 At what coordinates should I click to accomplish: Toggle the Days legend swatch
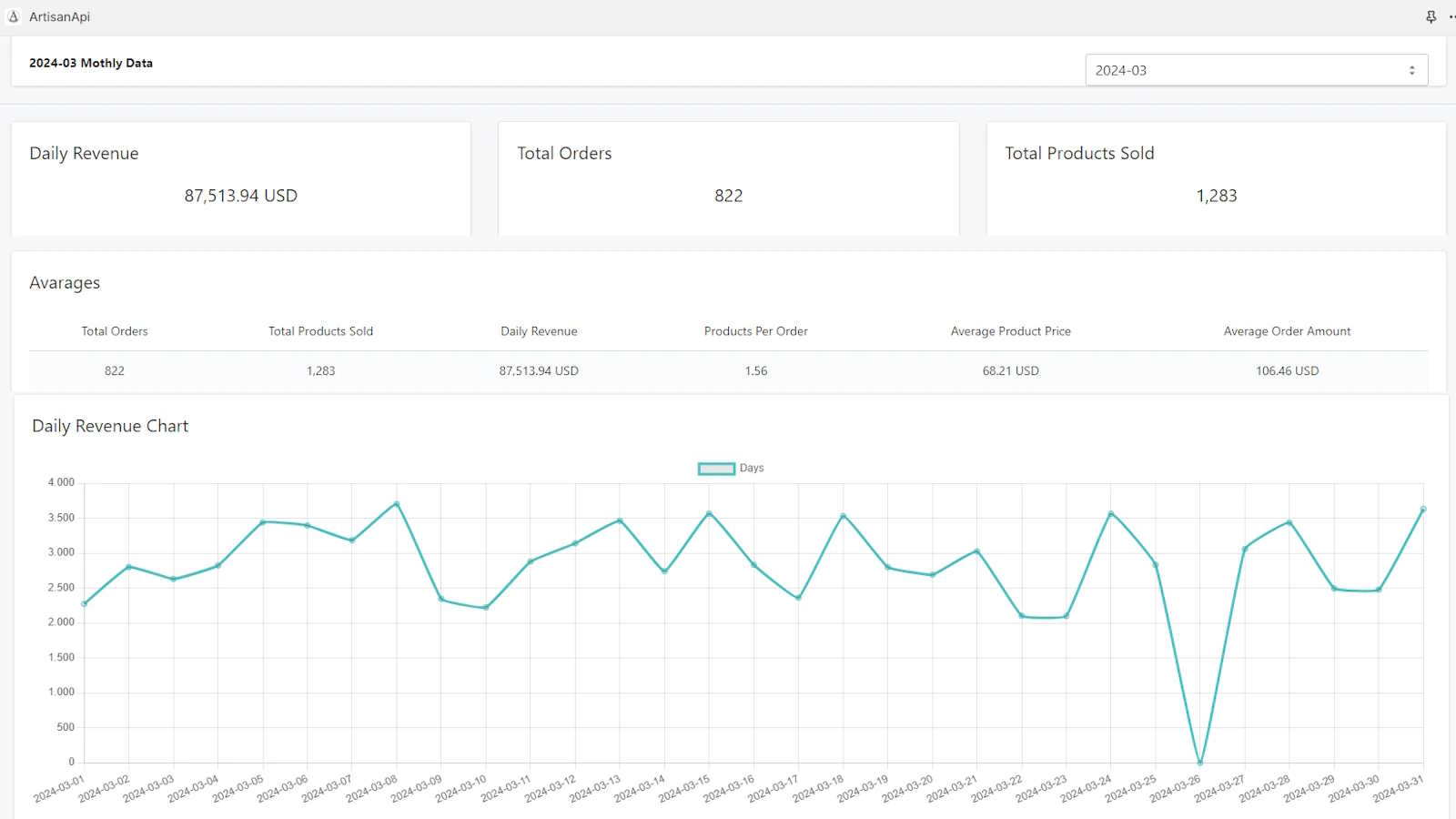[716, 469]
